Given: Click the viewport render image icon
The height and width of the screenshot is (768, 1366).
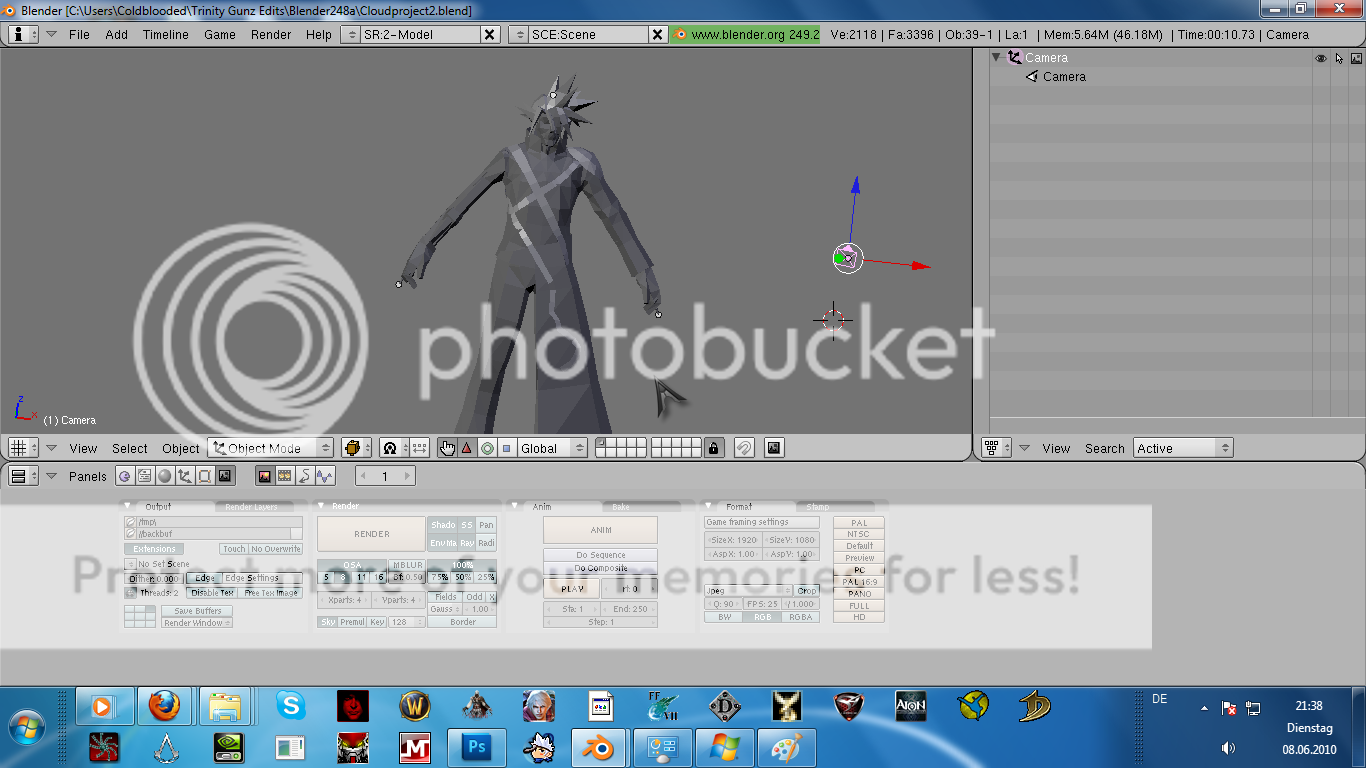Looking at the screenshot, I should [x=774, y=448].
